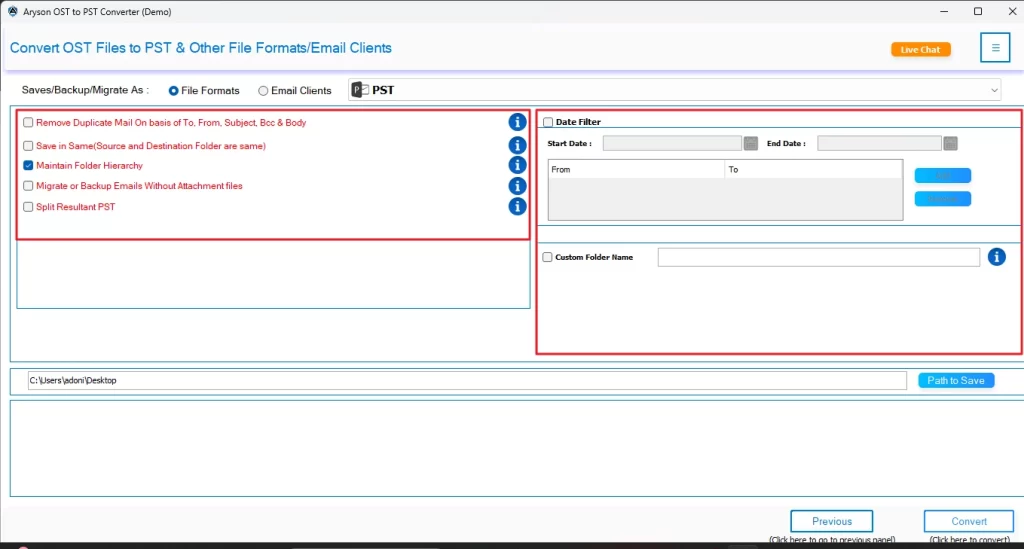Click the Start Date field
This screenshot has height=549, width=1024.
click(x=672, y=144)
